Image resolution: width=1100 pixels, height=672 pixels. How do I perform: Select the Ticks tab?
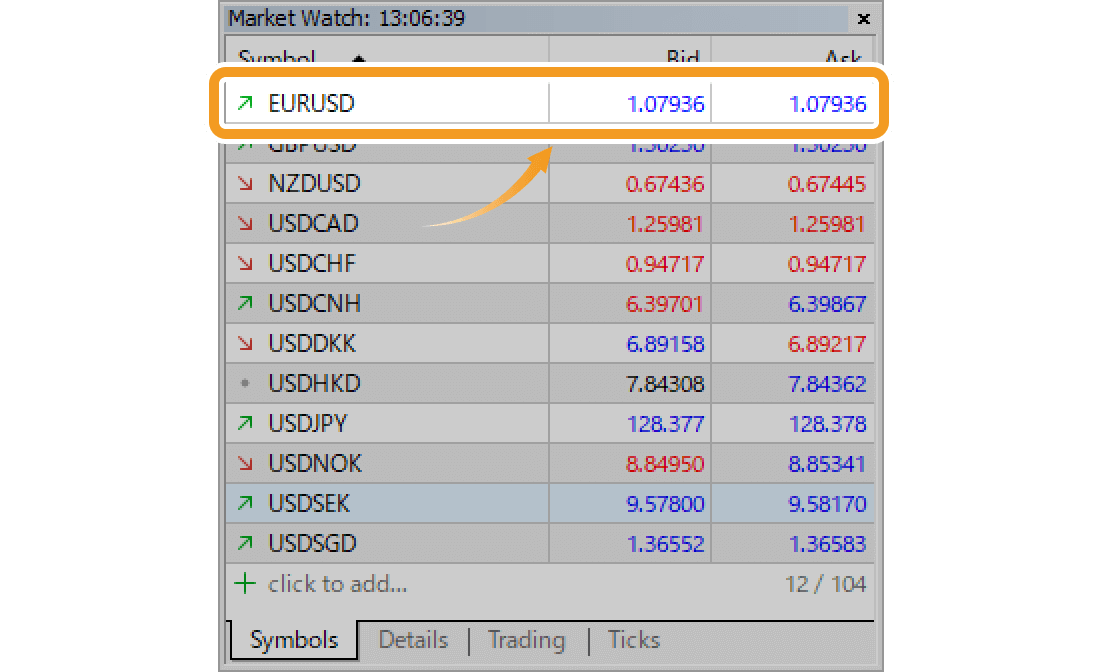click(x=633, y=640)
